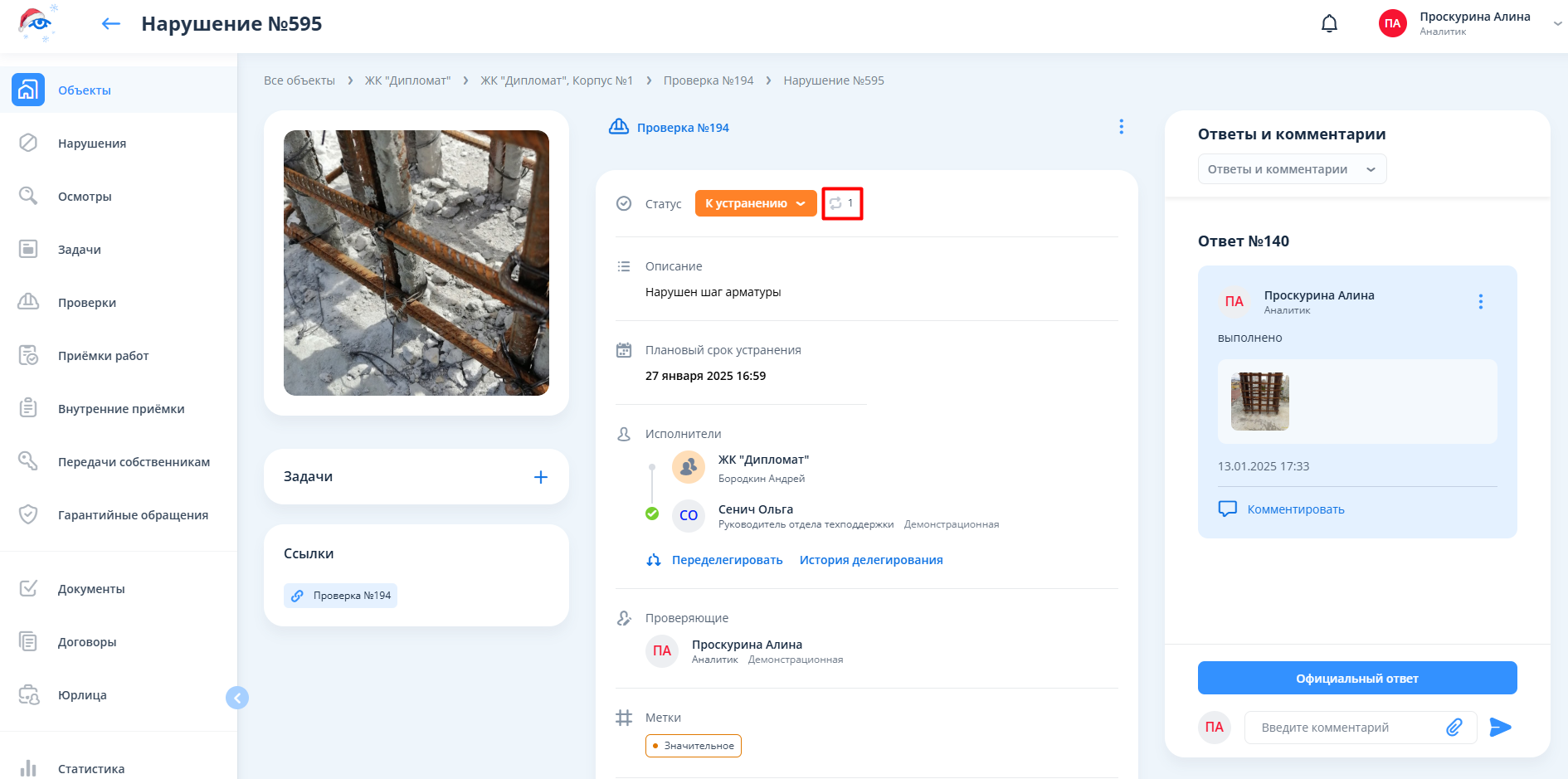The width and height of the screenshot is (1568, 779).
Task: Open Нарушения in the sidebar
Action: click(x=91, y=144)
